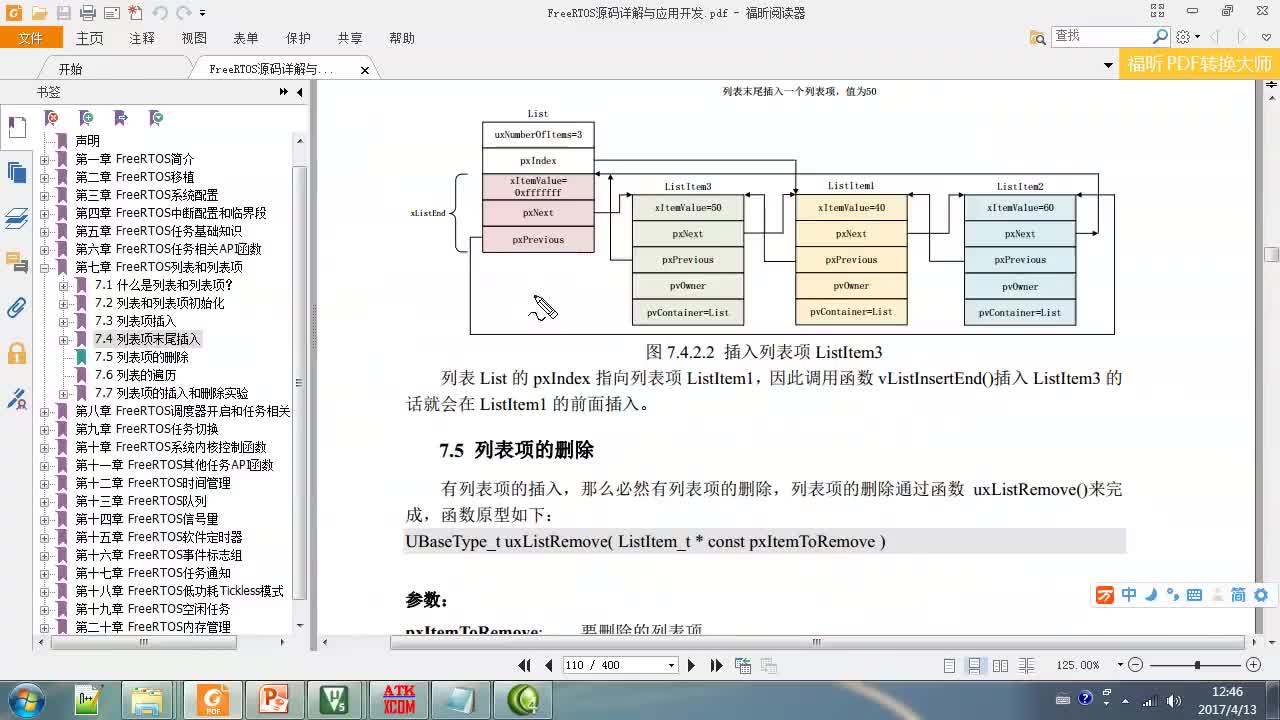Open the 文件 menu
The width and height of the screenshot is (1280, 720).
pyautogui.click(x=31, y=38)
